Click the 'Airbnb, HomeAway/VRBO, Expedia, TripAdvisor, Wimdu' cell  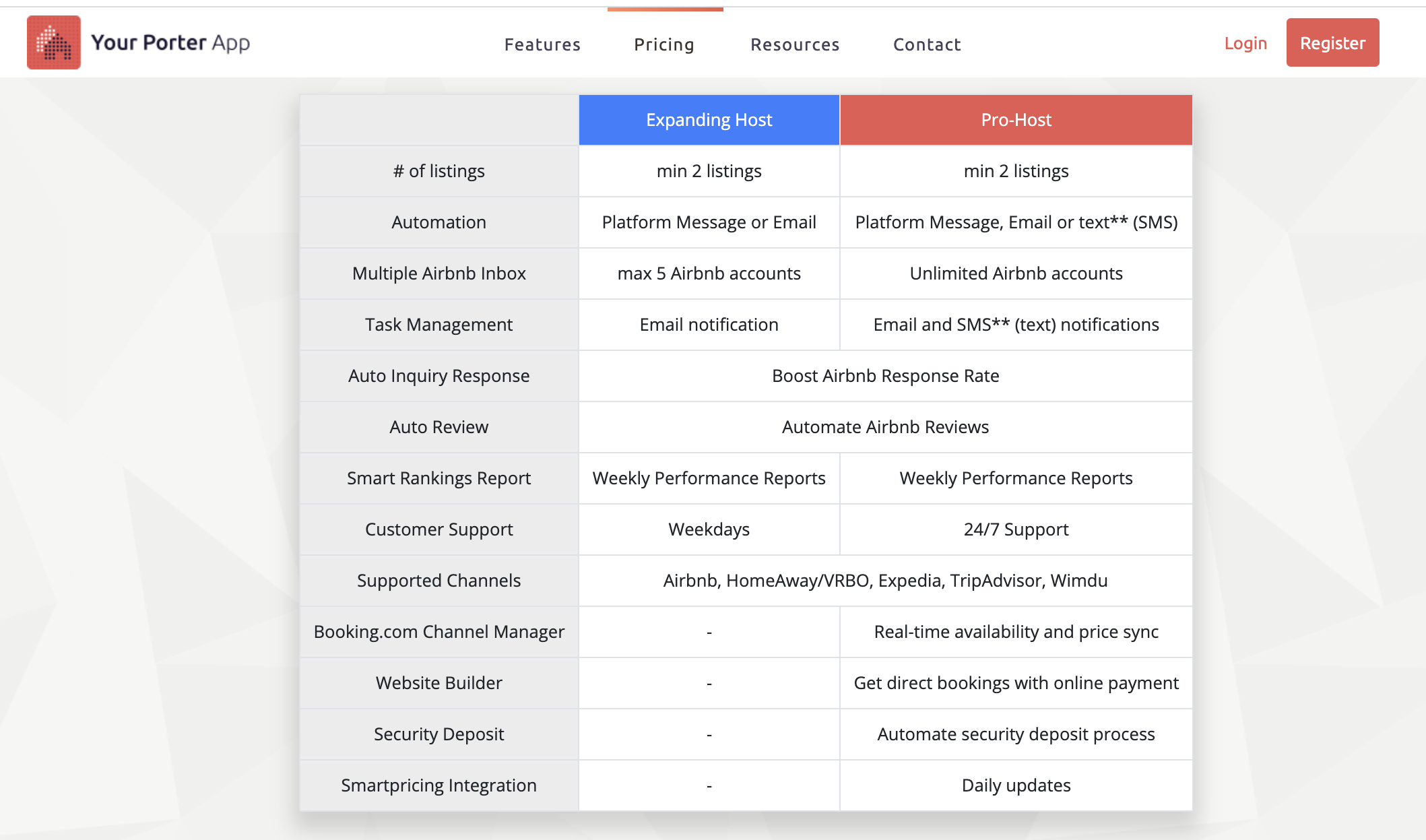pos(885,581)
